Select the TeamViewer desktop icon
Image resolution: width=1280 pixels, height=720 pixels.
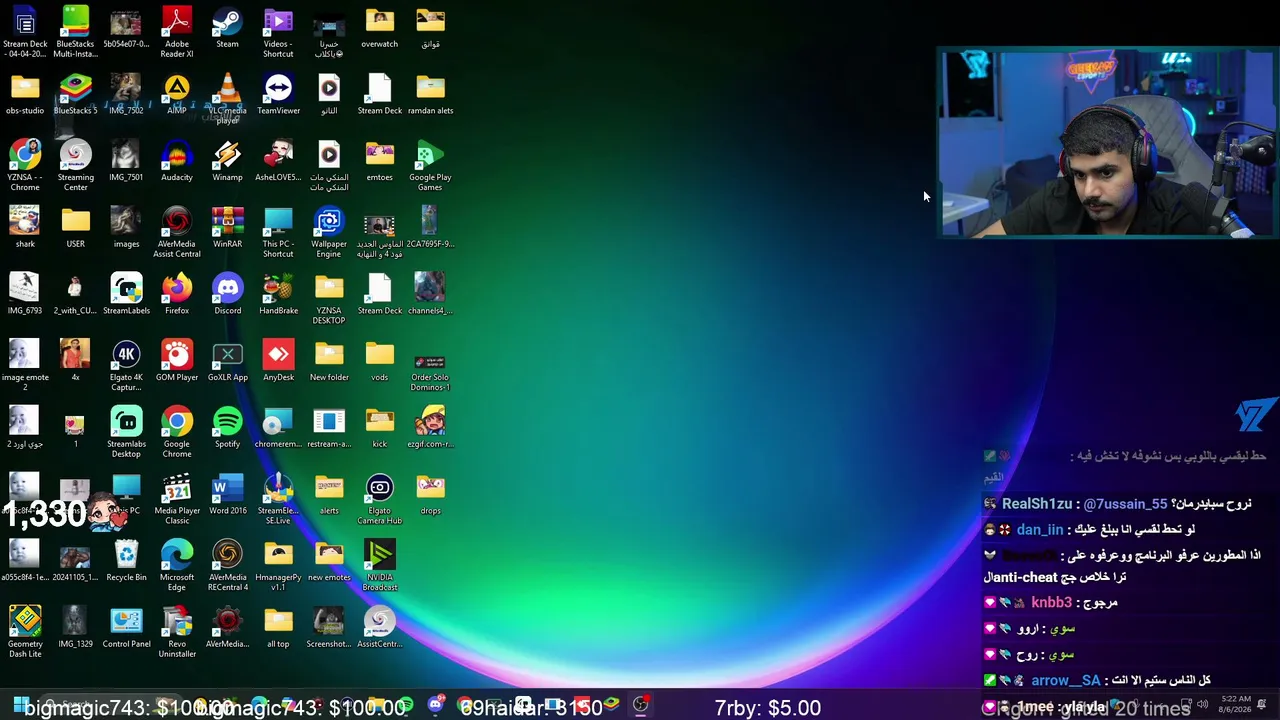[278, 95]
